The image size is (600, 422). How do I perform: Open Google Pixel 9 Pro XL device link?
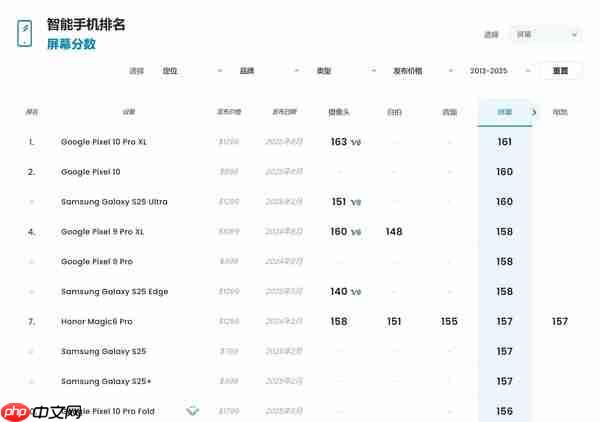pos(102,232)
